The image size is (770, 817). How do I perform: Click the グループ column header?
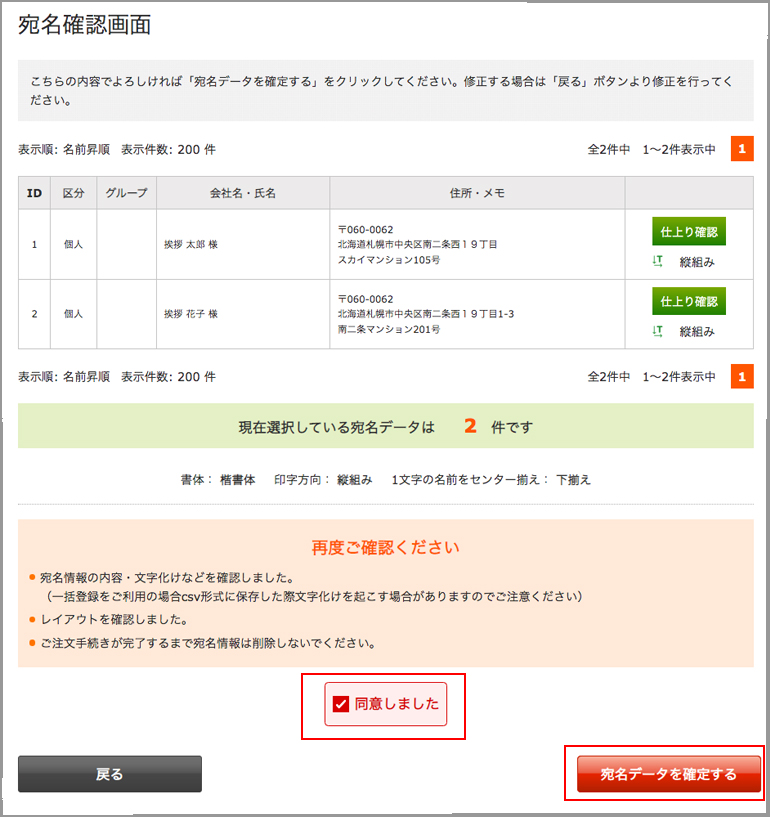(x=126, y=193)
